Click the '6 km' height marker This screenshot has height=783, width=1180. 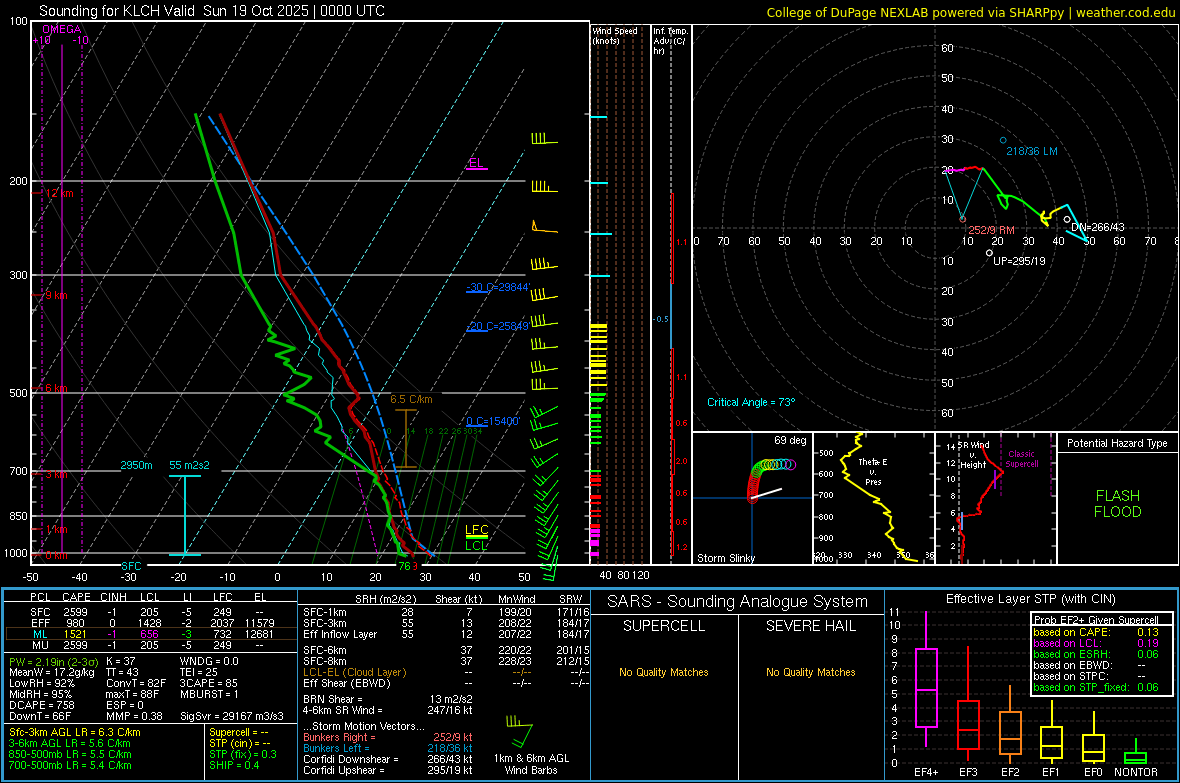click(56, 388)
